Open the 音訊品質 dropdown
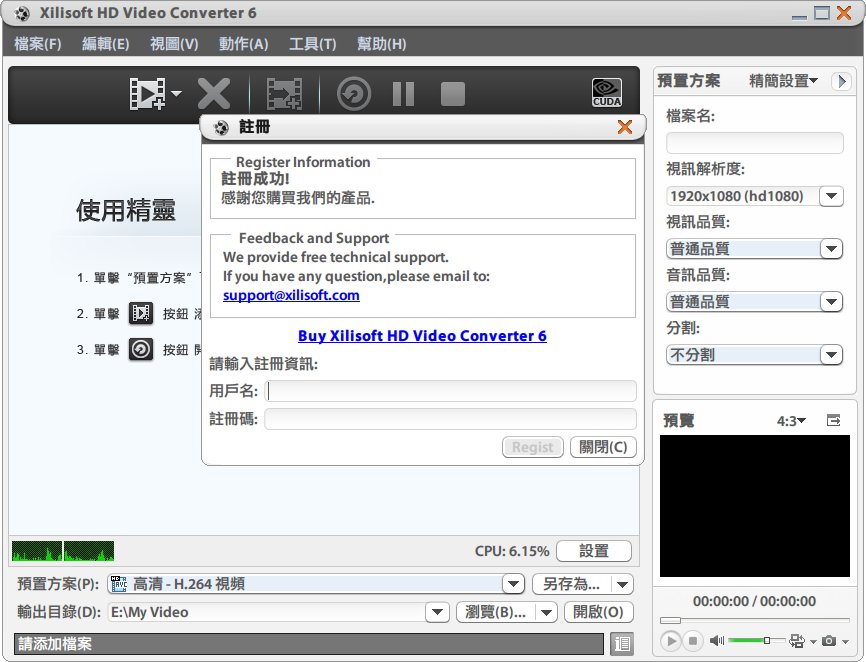The image size is (866, 662). click(831, 302)
